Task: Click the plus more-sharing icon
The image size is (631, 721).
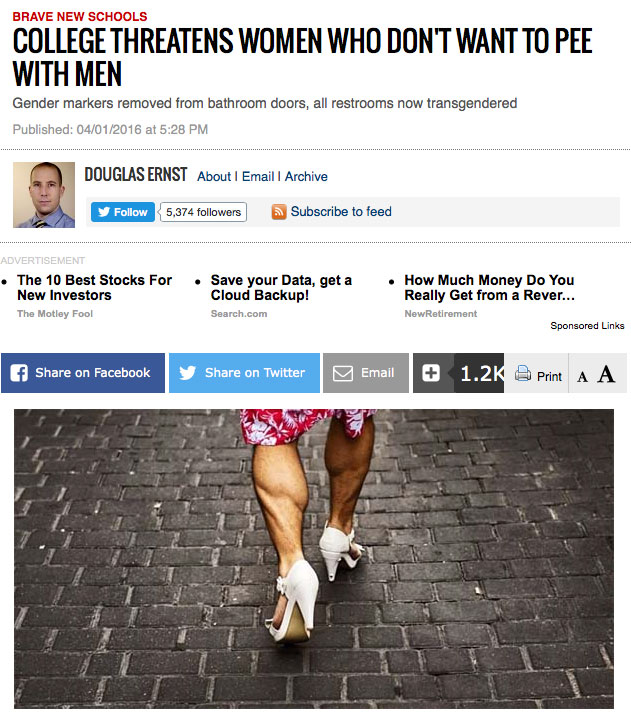Action: click(x=431, y=373)
